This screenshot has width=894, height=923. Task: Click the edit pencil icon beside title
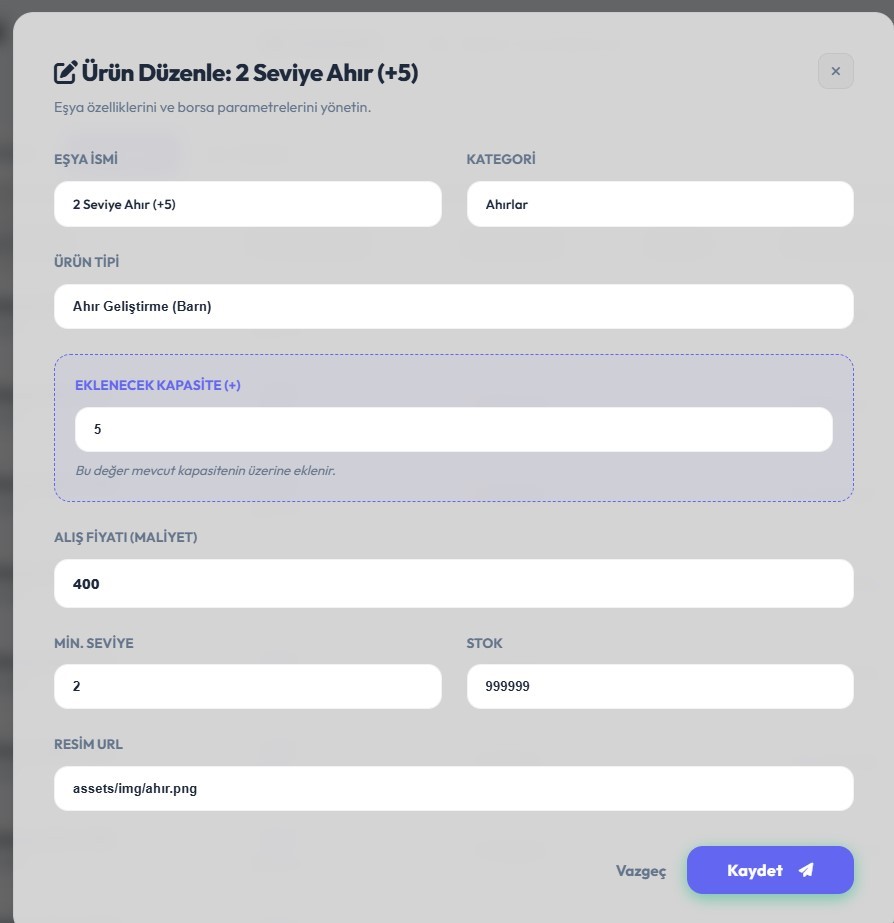pos(65,72)
